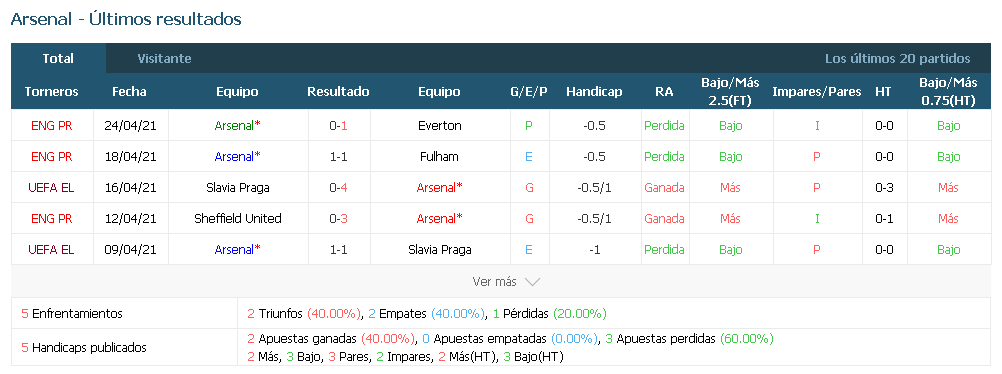Open Sheffield United team link
This screenshot has width=1002, height=374.
coord(238,219)
